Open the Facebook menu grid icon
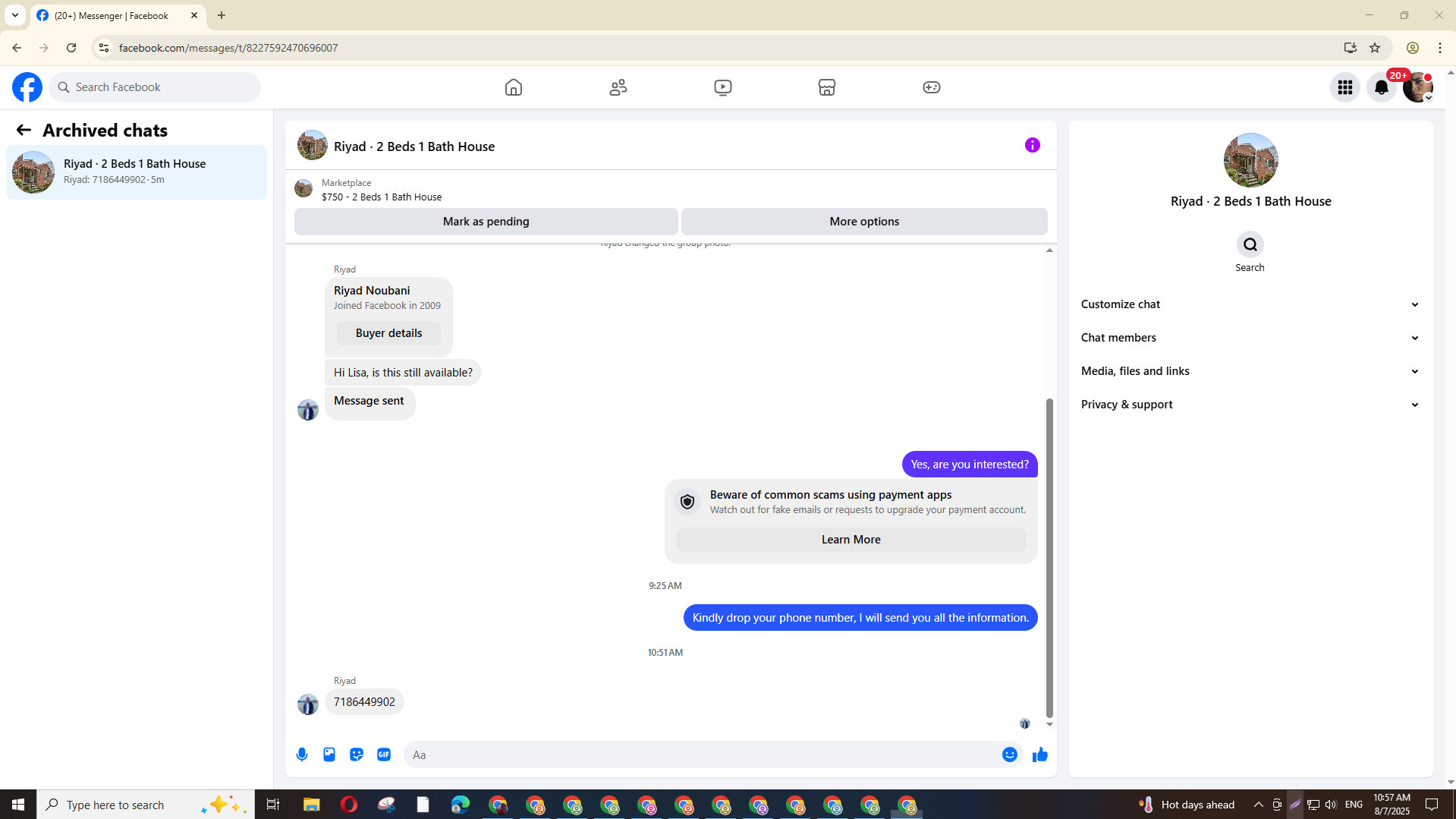Viewport: 1456px width, 819px height. click(1345, 87)
